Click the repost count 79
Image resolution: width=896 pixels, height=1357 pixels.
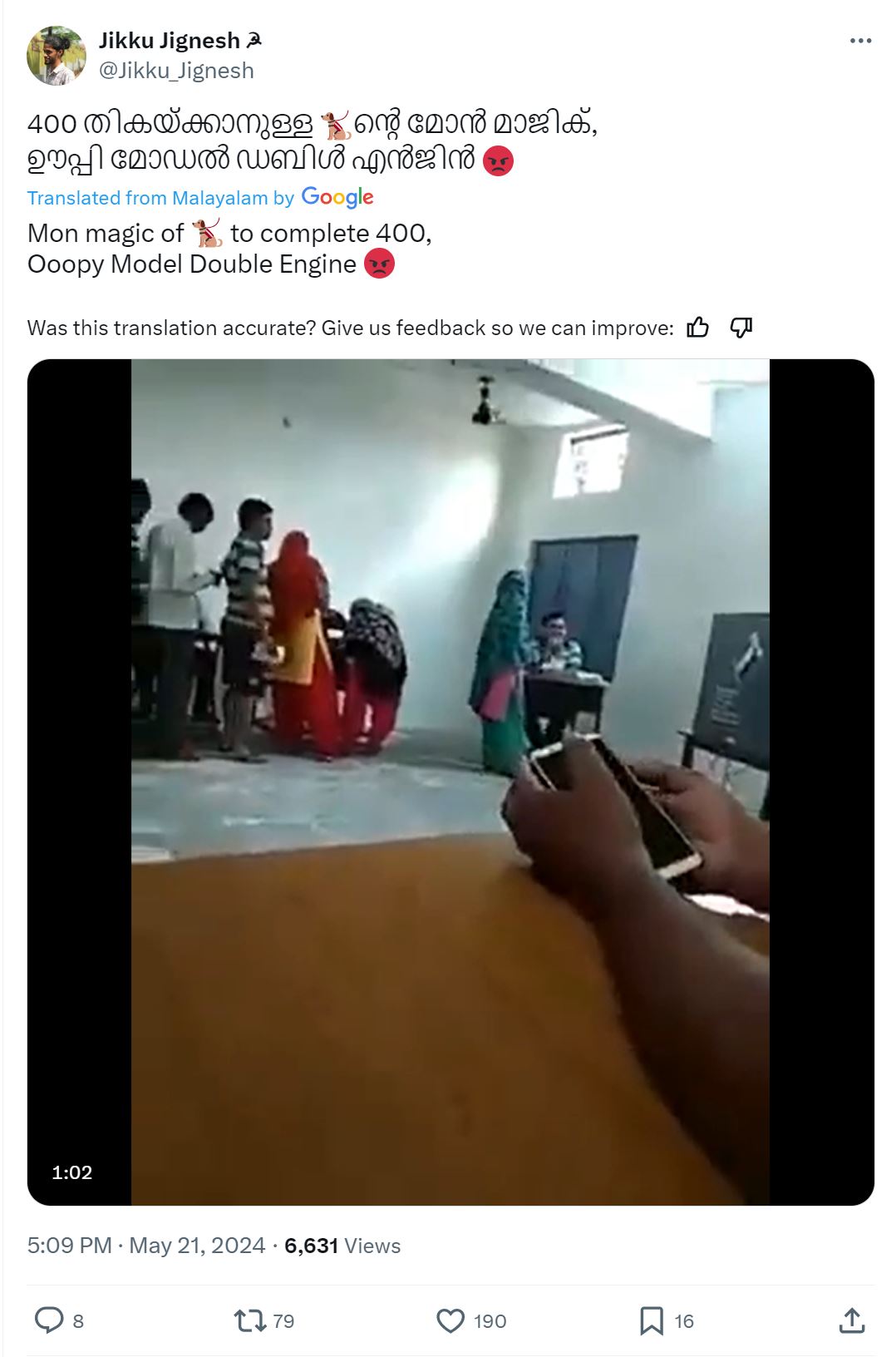(x=283, y=1321)
